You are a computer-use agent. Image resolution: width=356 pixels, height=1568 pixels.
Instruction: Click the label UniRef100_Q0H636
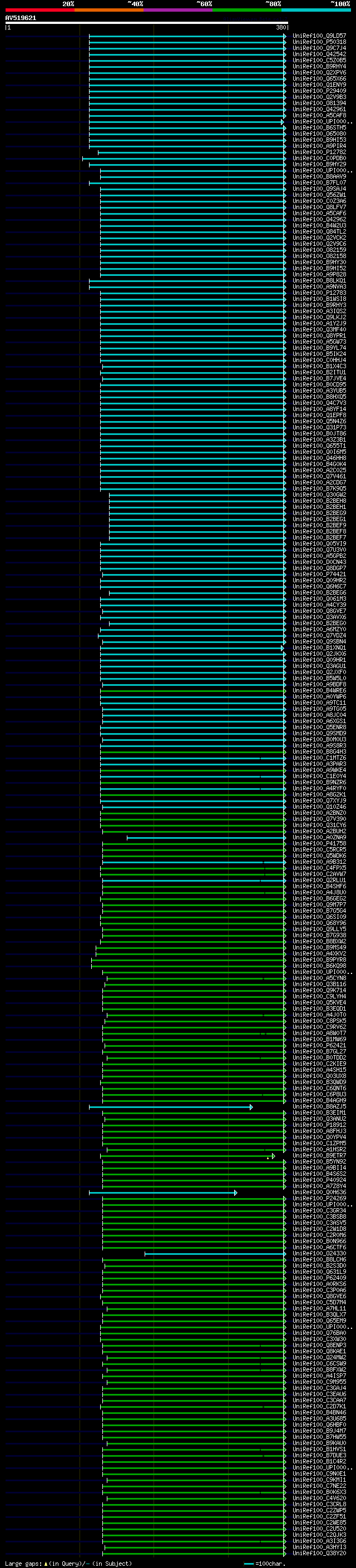pyautogui.click(x=319, y=1193)
